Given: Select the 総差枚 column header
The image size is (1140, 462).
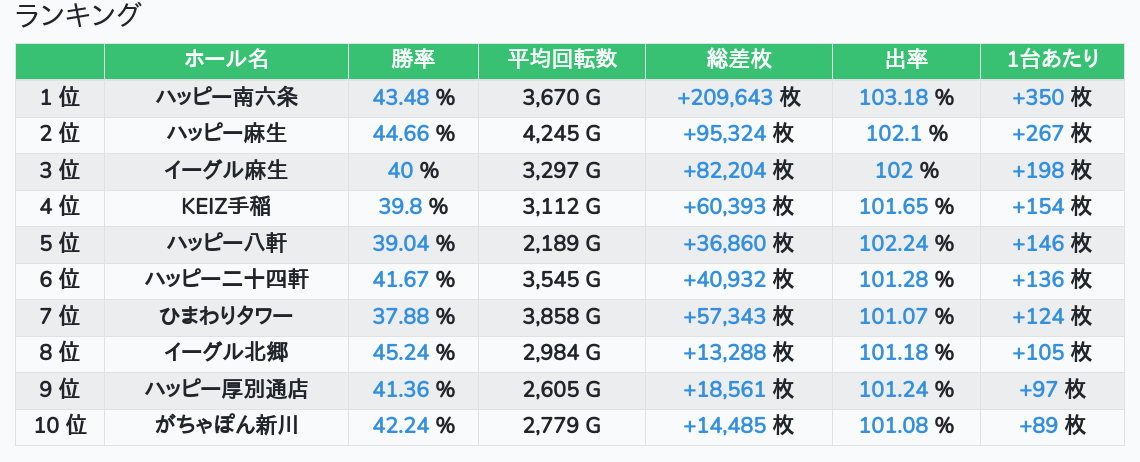Looking at the screenshot, I should click(x=739, y=60).
